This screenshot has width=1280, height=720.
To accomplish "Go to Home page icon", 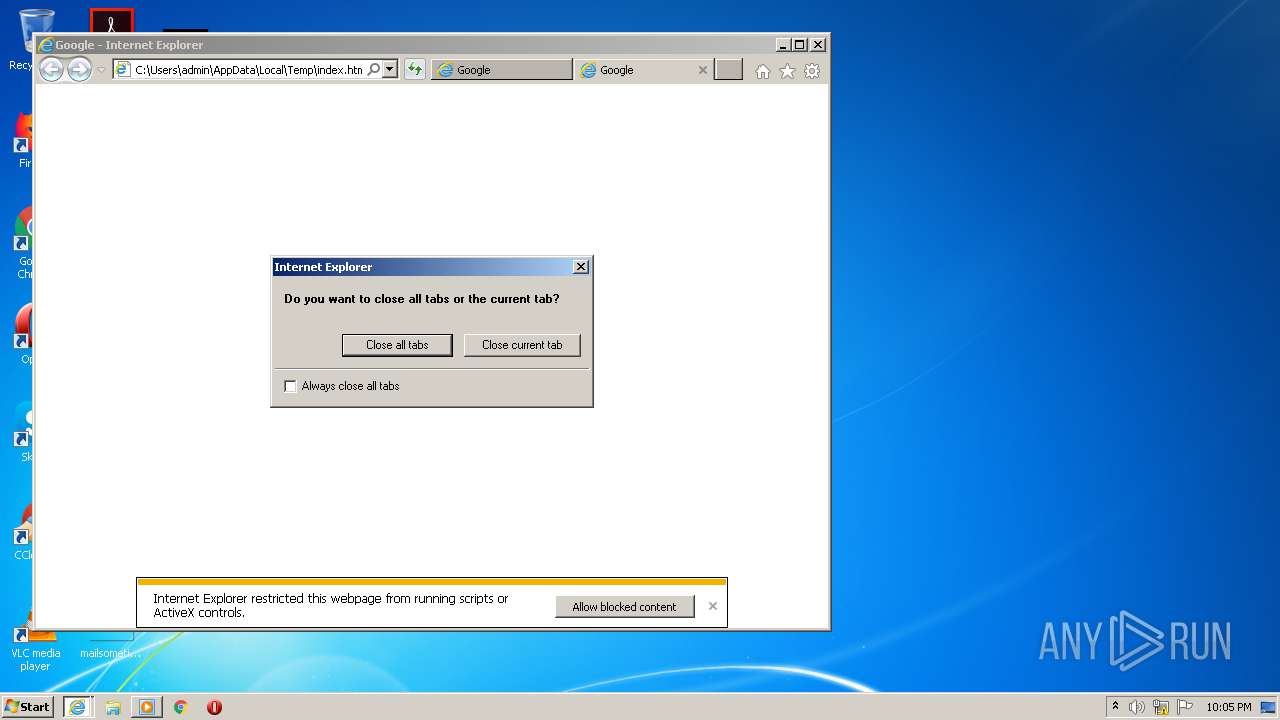I will pos(763,71).
